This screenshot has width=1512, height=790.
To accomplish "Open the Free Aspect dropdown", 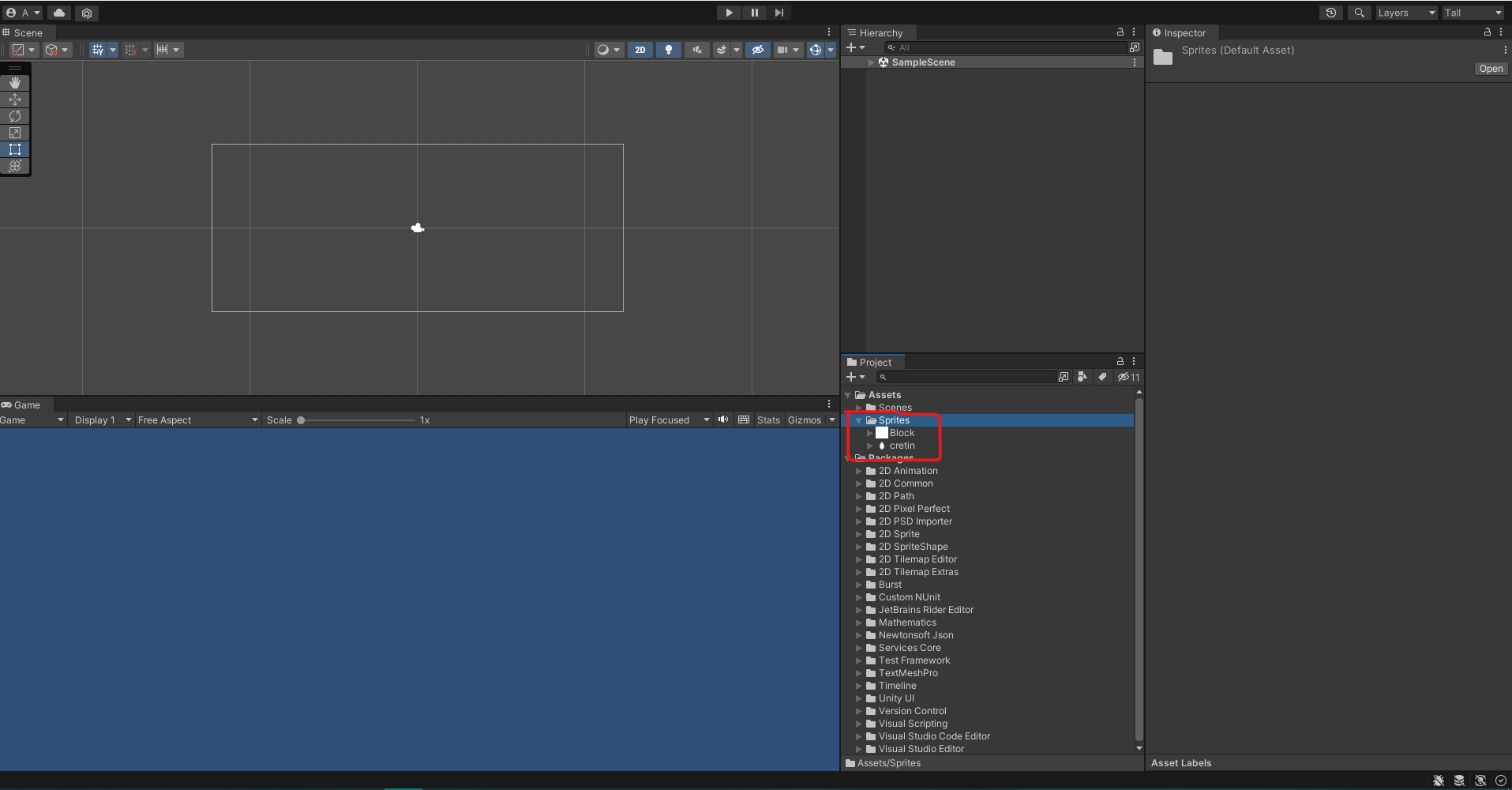I will (x=197, y=420).
